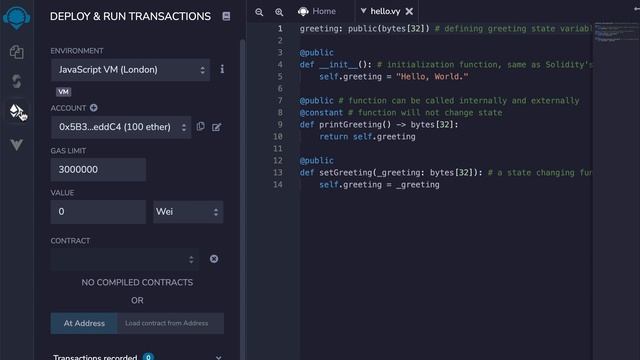Open the Remix logo home icon

[16, 17]
